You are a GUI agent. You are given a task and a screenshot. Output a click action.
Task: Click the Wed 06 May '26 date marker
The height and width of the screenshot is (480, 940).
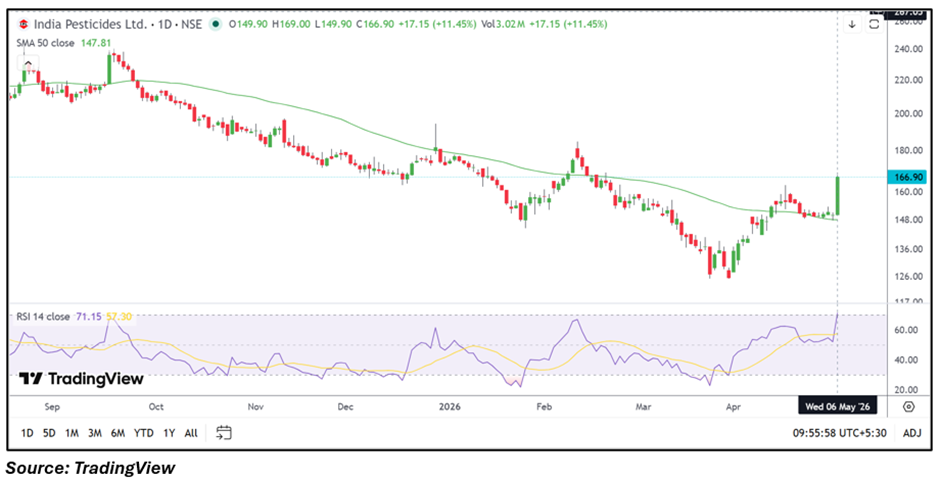pos(837,407)
